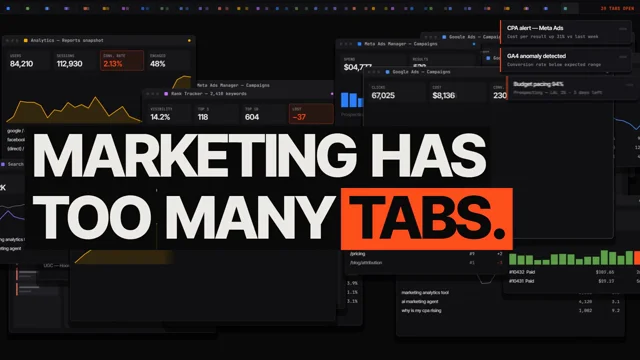Click the blue status dot in the Meta Ads Manager title bar
Screen dimensions: 640x360
(474, 44)
